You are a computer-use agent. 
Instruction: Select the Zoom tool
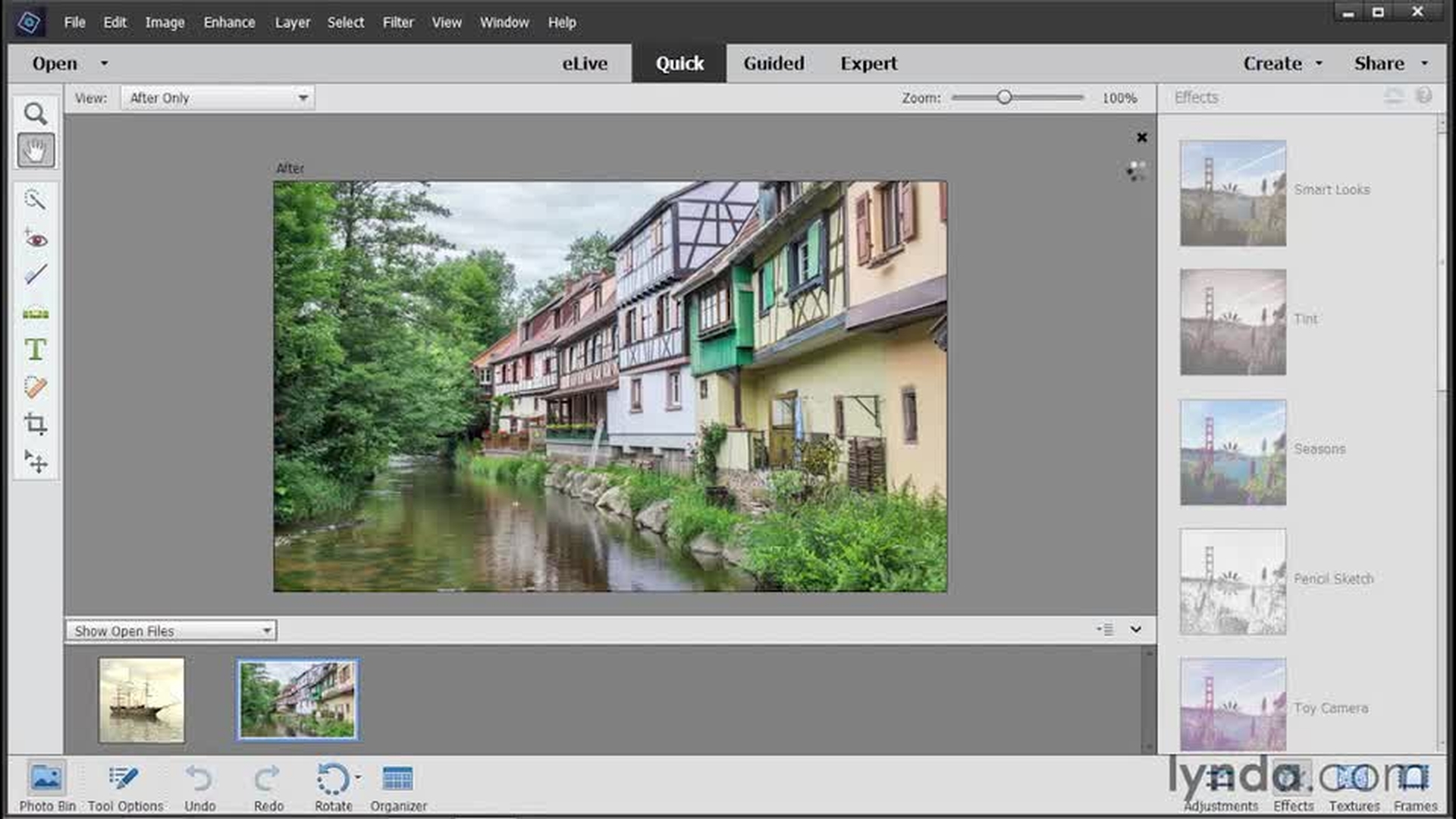tap(35, 114)
